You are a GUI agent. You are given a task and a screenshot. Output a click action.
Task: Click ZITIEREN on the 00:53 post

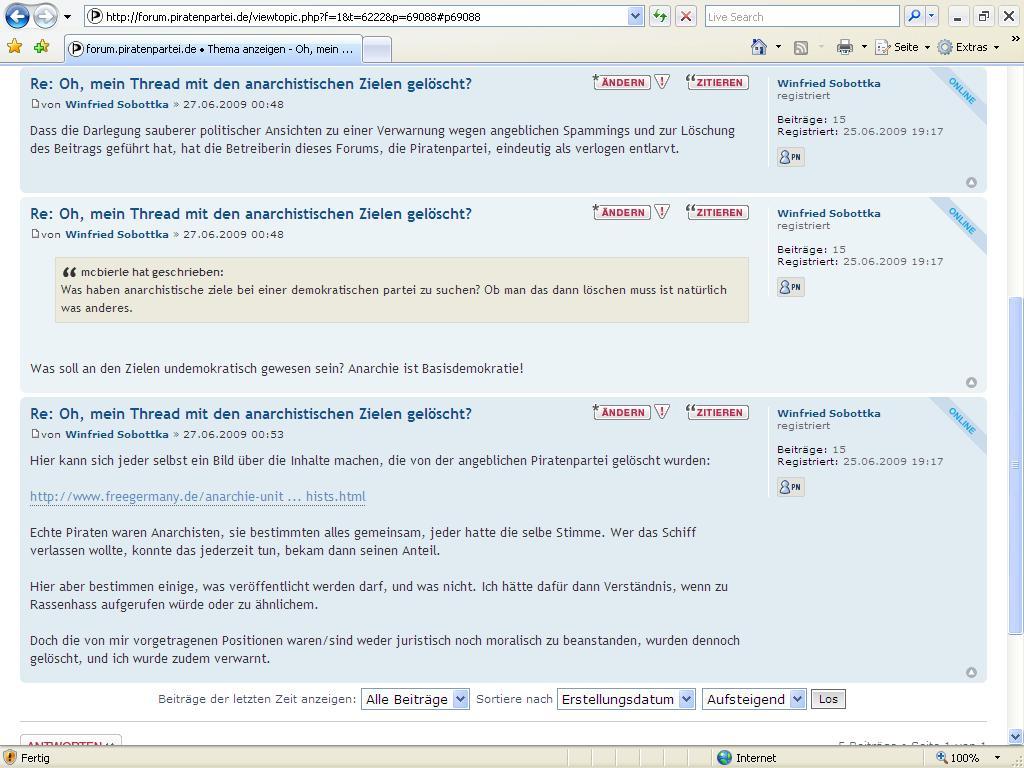tap(717, 412)
